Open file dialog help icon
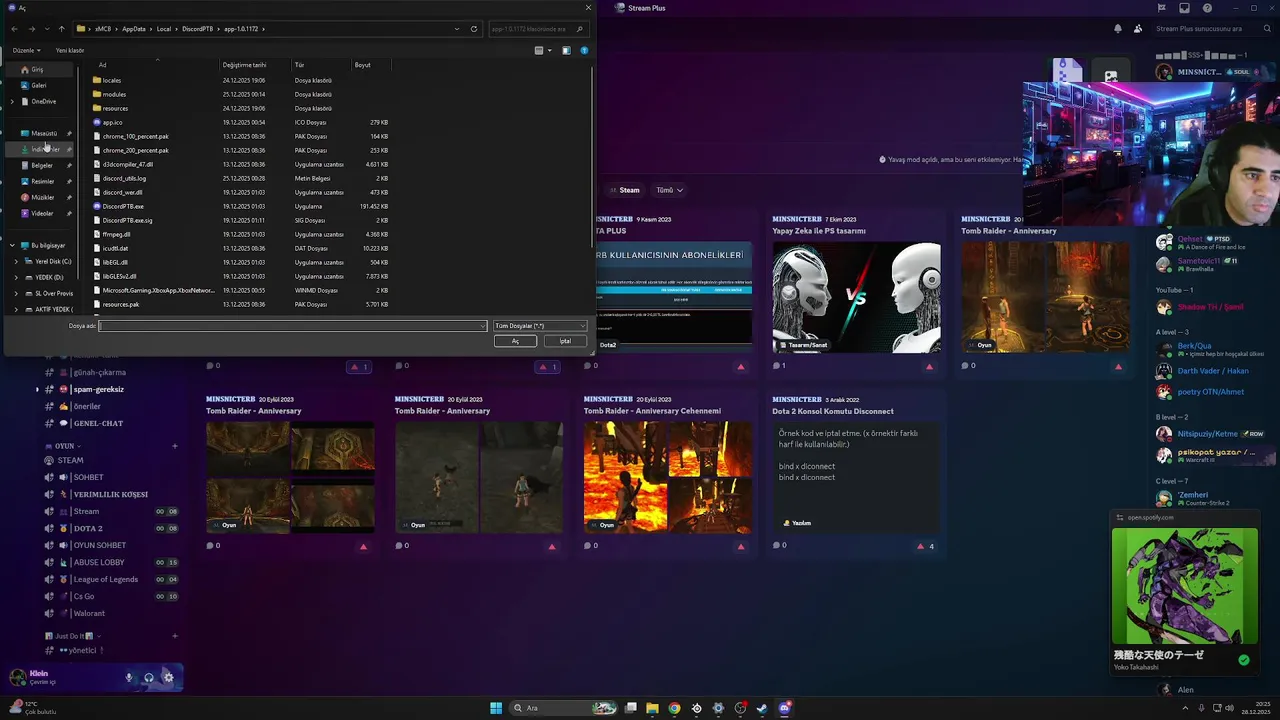The image size is (1280, 720). click(x=584, y=50)
